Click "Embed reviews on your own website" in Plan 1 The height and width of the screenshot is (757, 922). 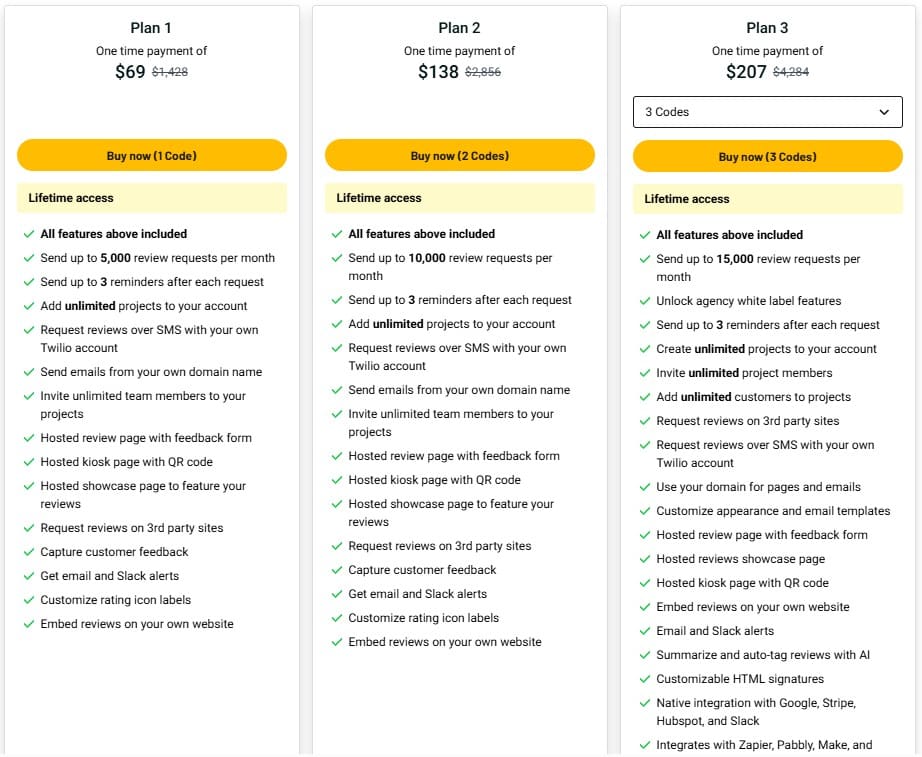(x=137, y=624)
